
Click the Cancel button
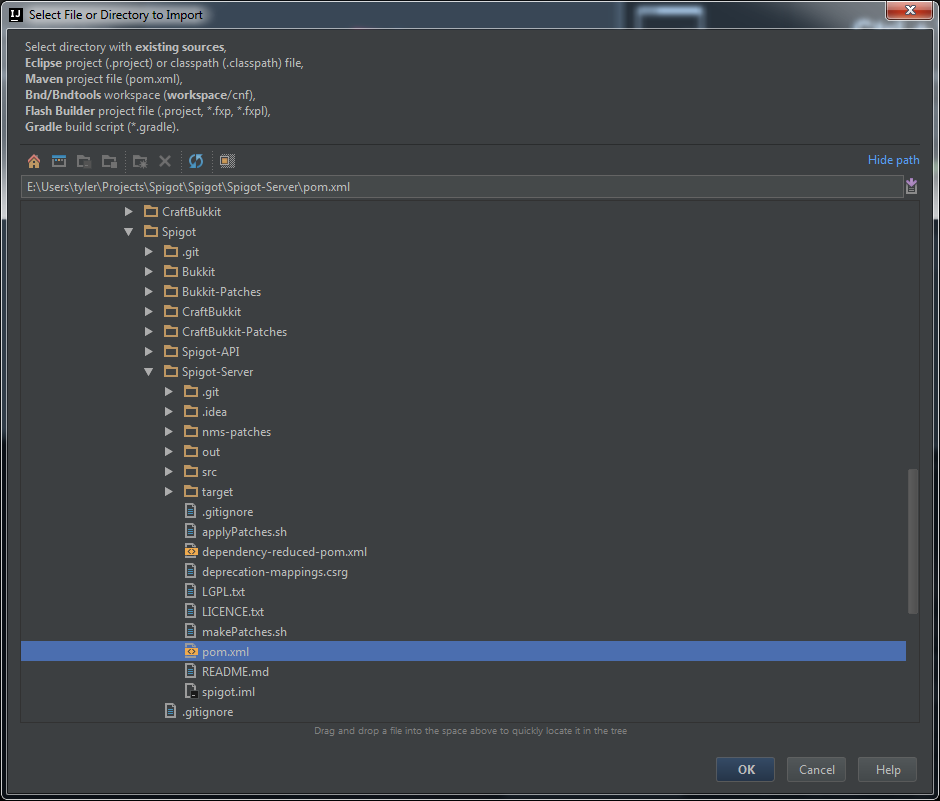(x=816, y=769)
